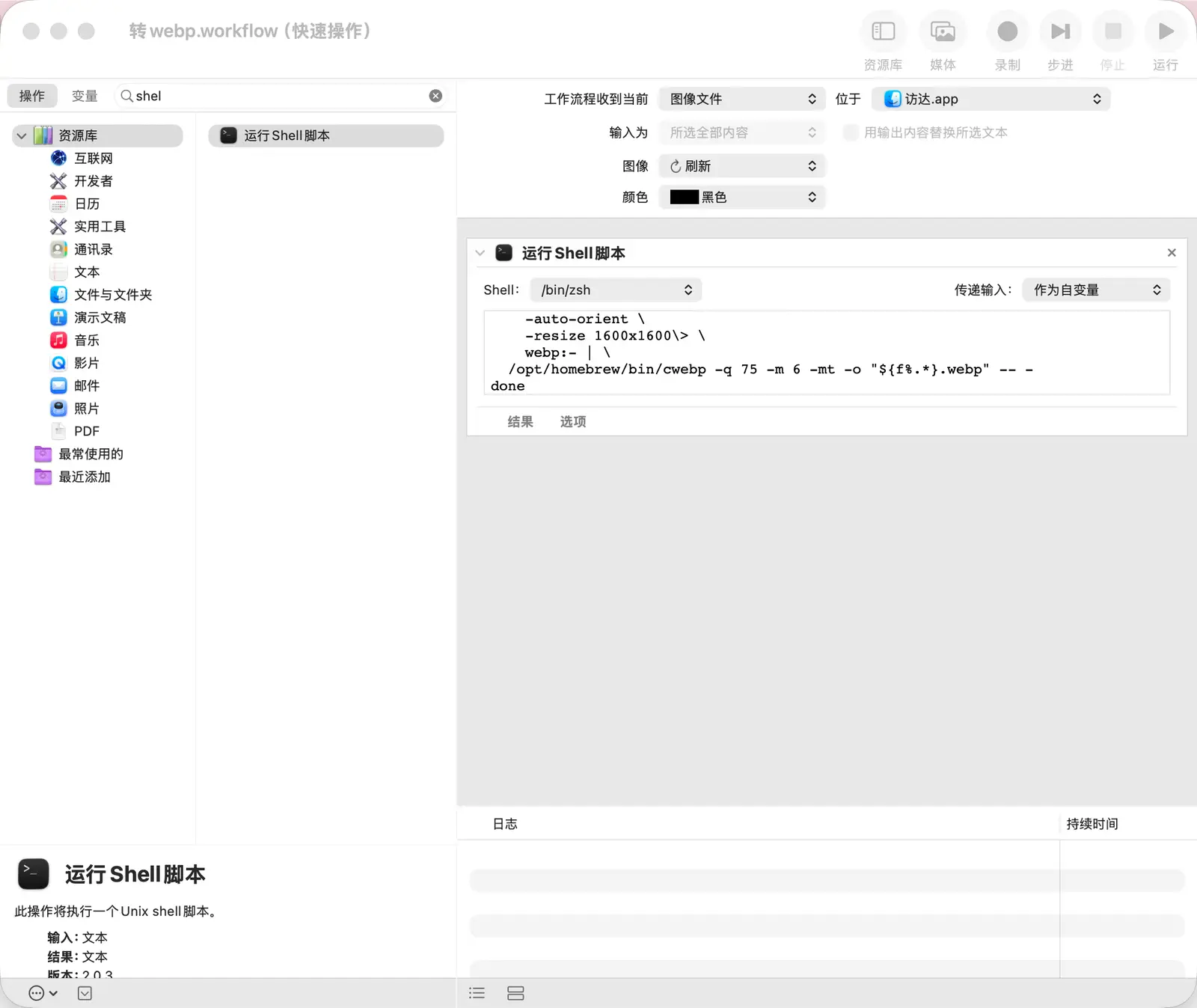Image resolution: width=1197 pixels, height=1008 pixels.
Task: Switch to the 变量 tab
Action: 85,96
